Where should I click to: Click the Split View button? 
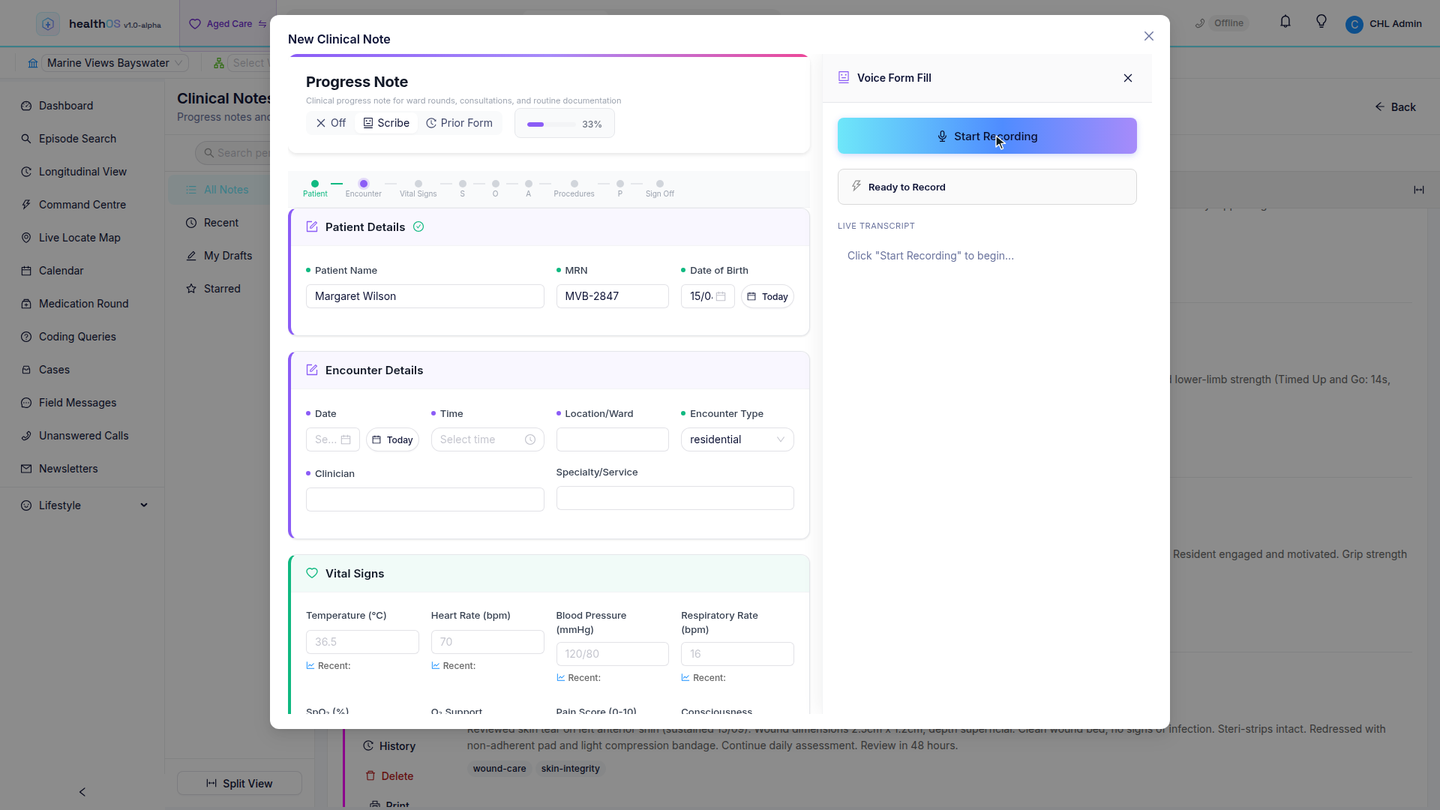239,783
